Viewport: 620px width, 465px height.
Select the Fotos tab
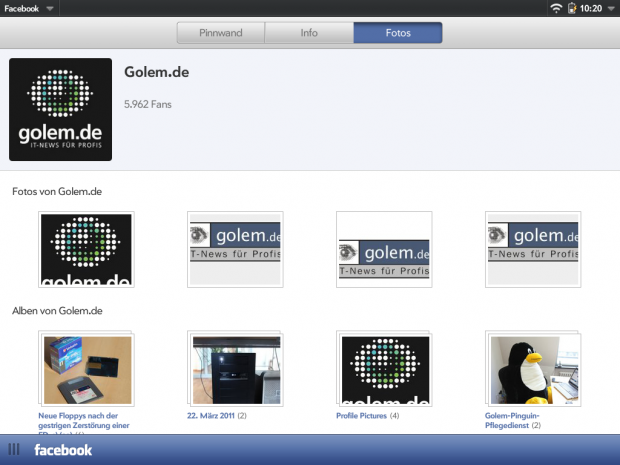coord(398,33)
